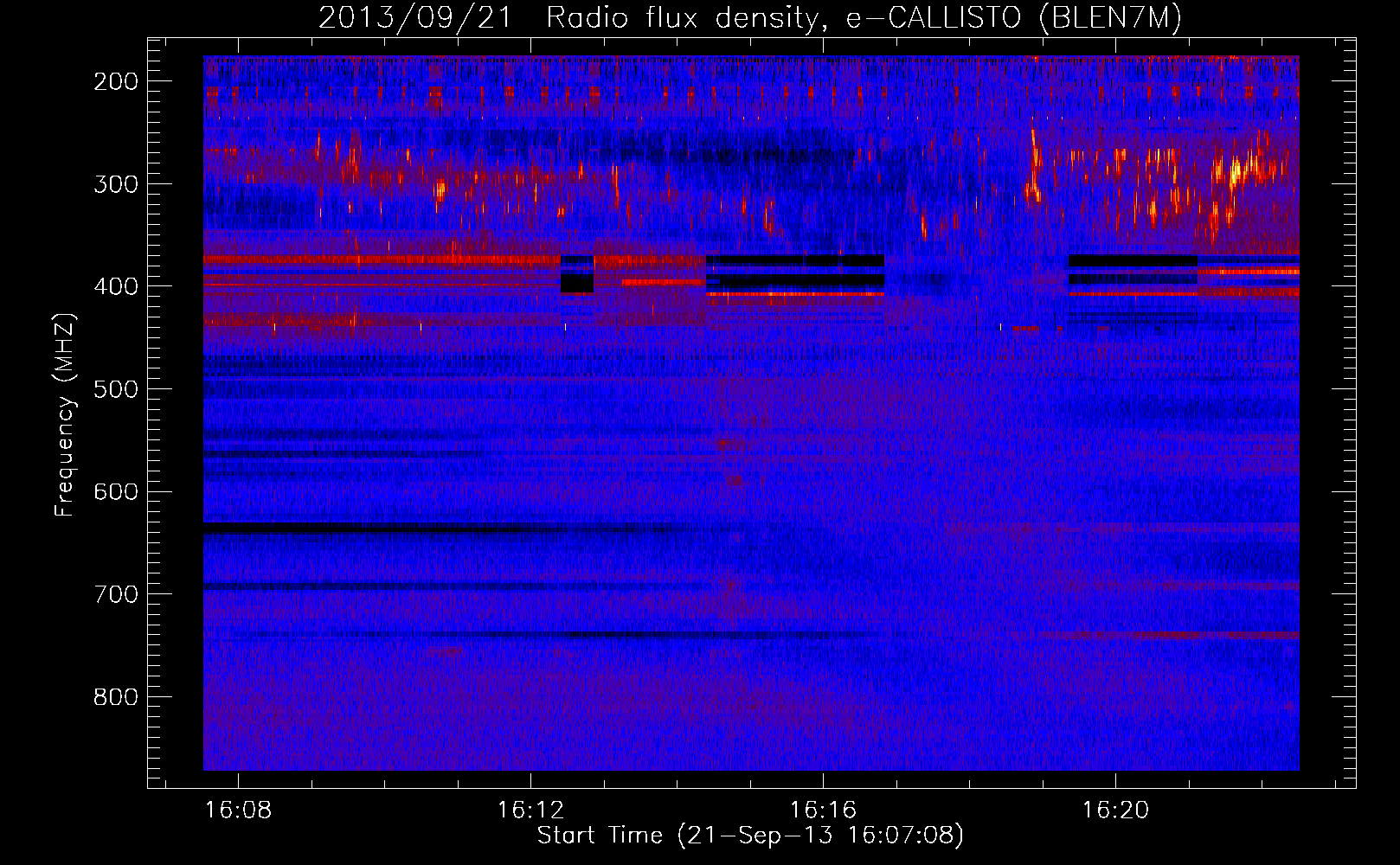This screenshot has height=865, width=1400.
Task: Click the 800 frequency tick label
Action: point(116,697)
